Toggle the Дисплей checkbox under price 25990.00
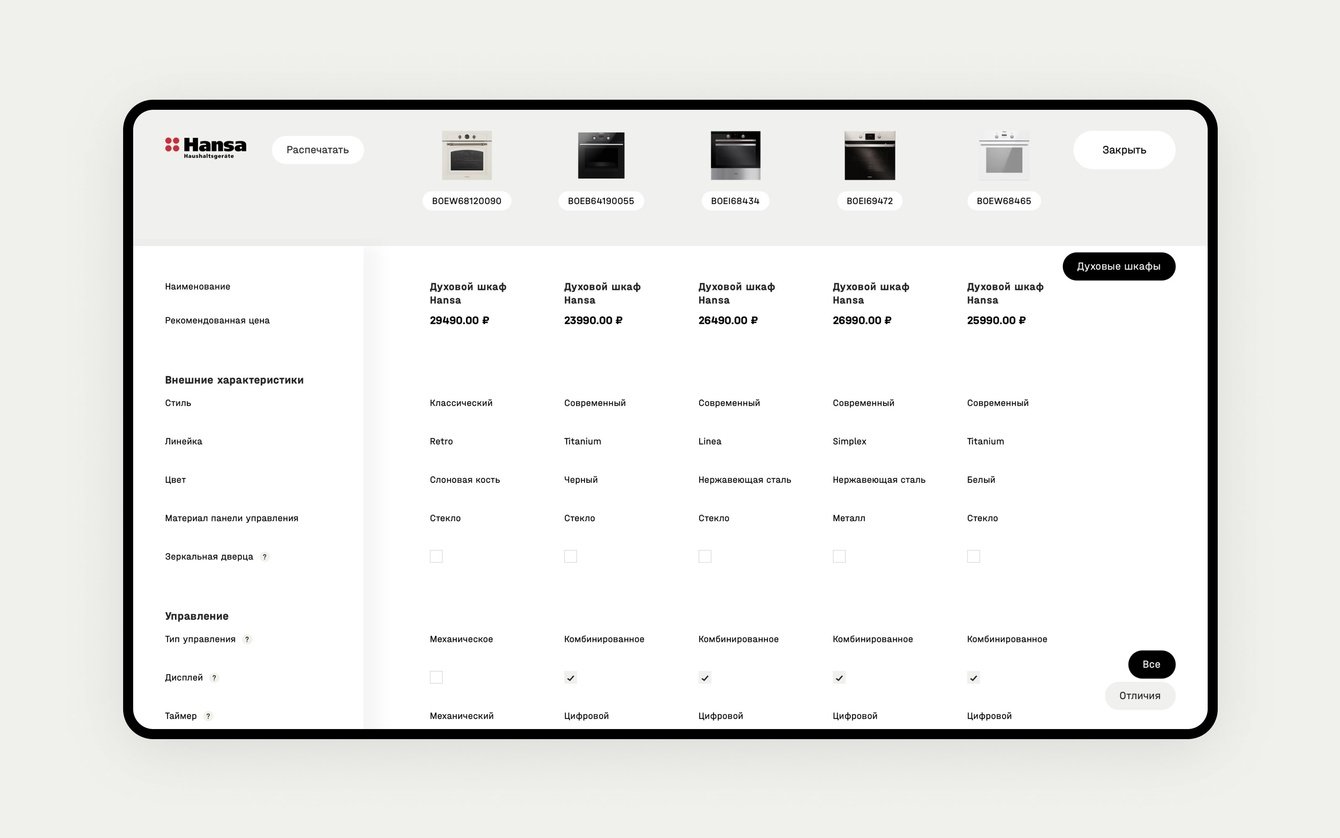 (x=973, y=678)
